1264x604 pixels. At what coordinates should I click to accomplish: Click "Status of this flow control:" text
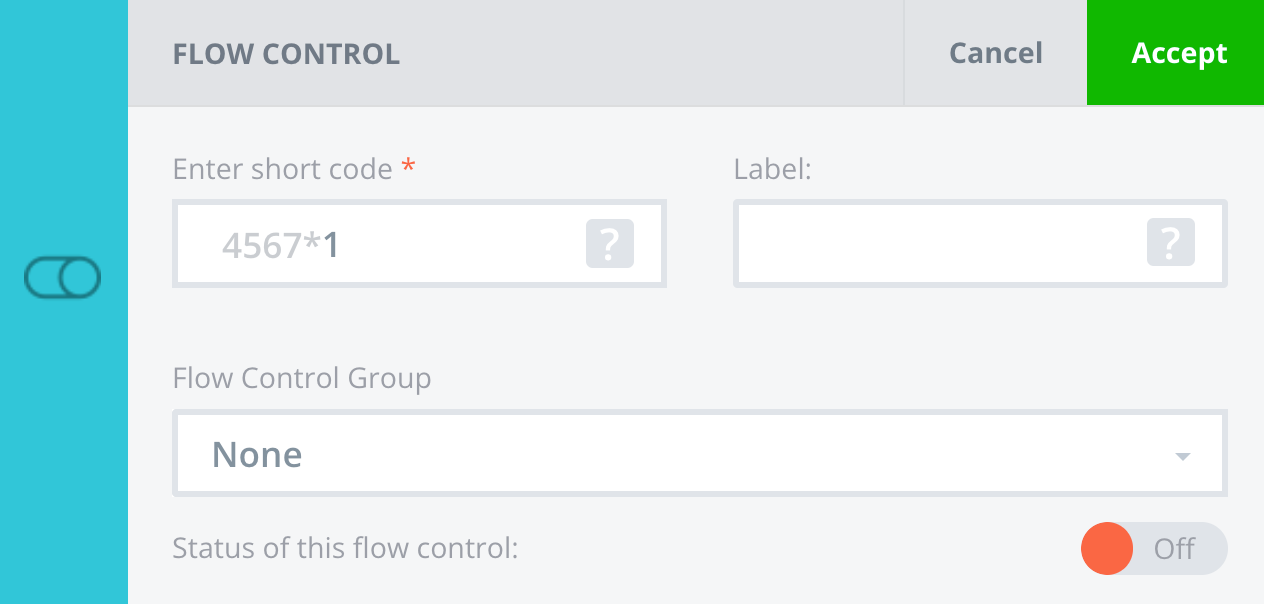pyautogui.click(x=345, y=549)
